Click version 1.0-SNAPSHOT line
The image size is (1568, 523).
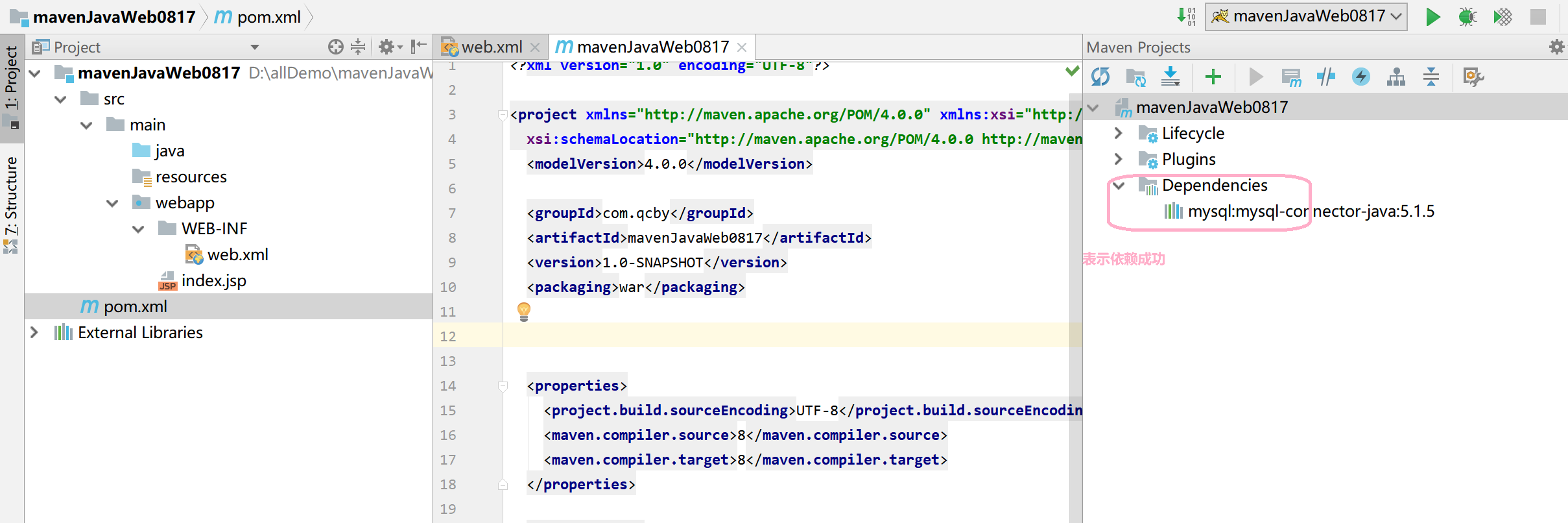tap(657, 262)
